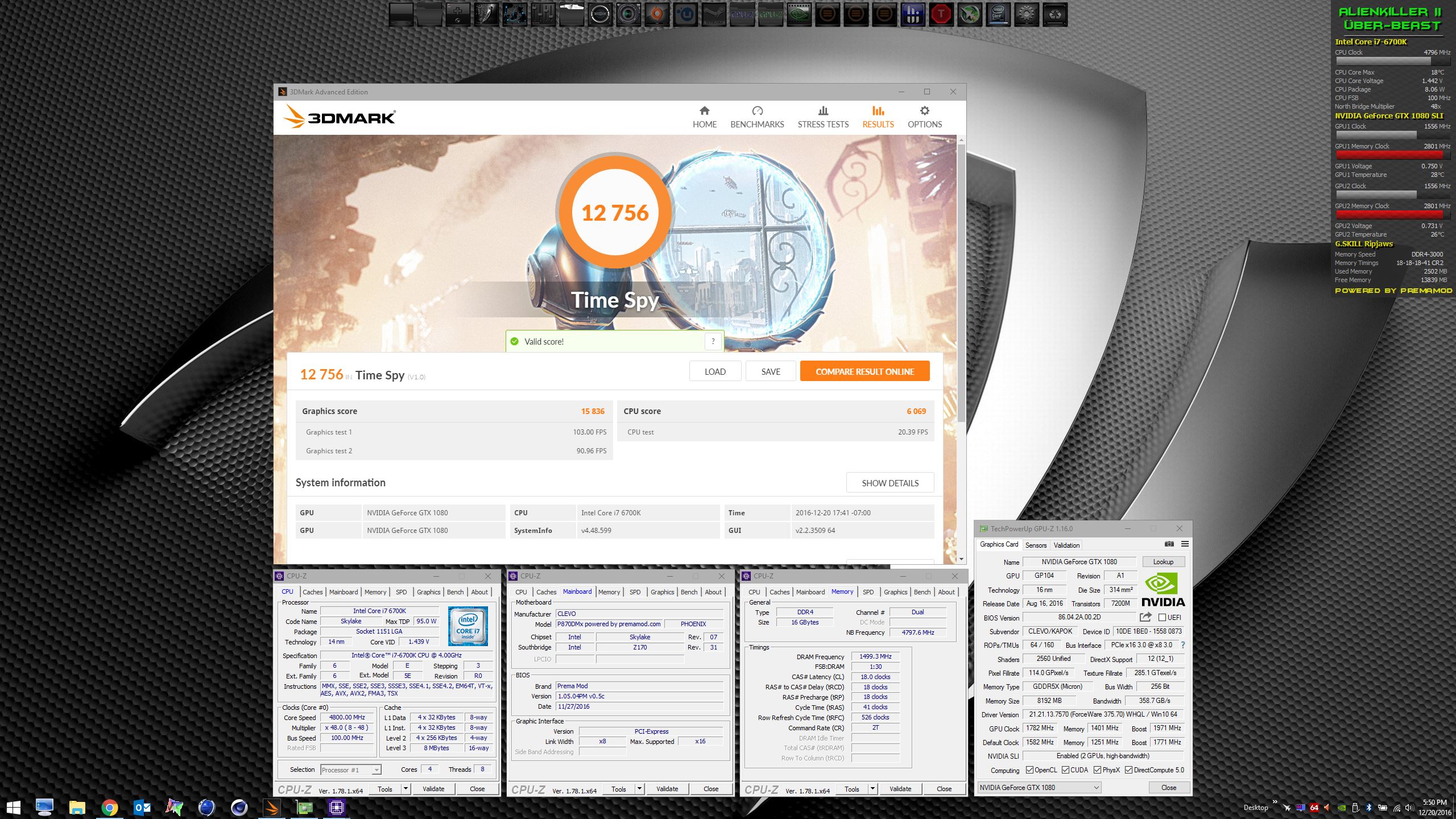Open 3DMark HOME tab
Viewport: 1456px width, 819px height.
[x=704, y=117]
